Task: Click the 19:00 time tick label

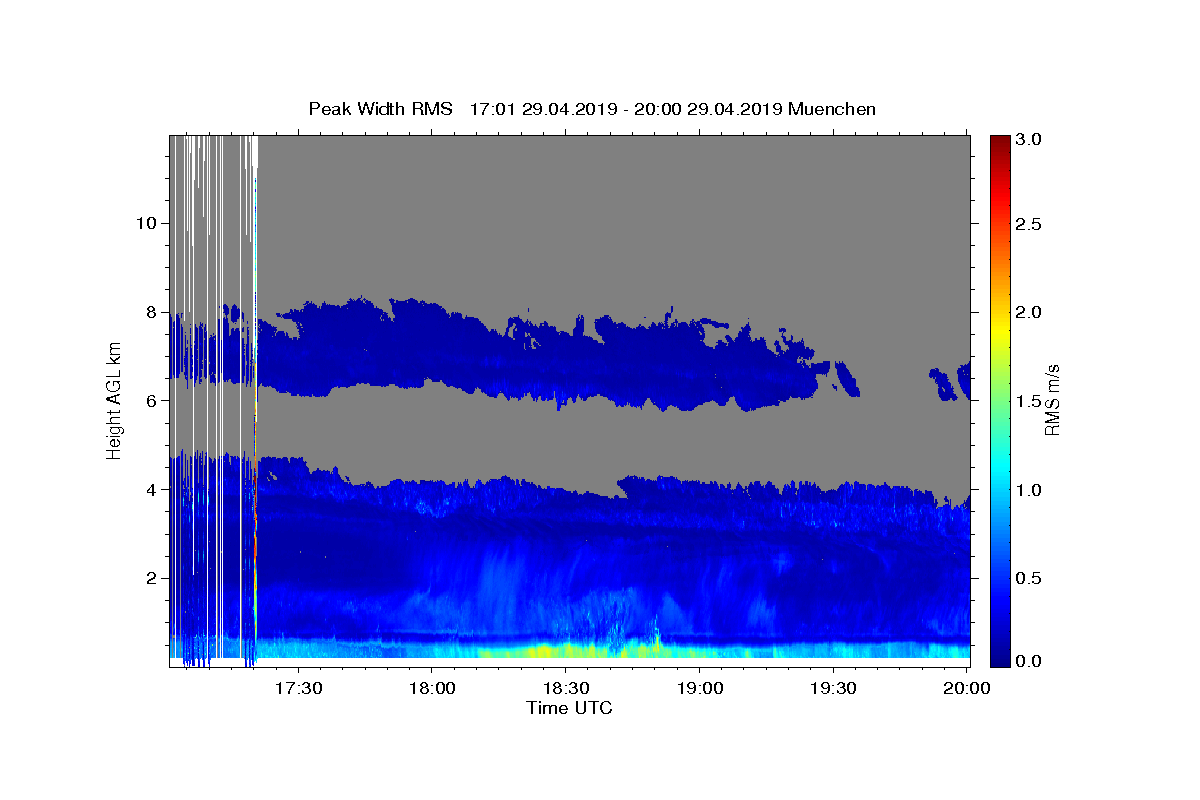Action: pos(700,689)
